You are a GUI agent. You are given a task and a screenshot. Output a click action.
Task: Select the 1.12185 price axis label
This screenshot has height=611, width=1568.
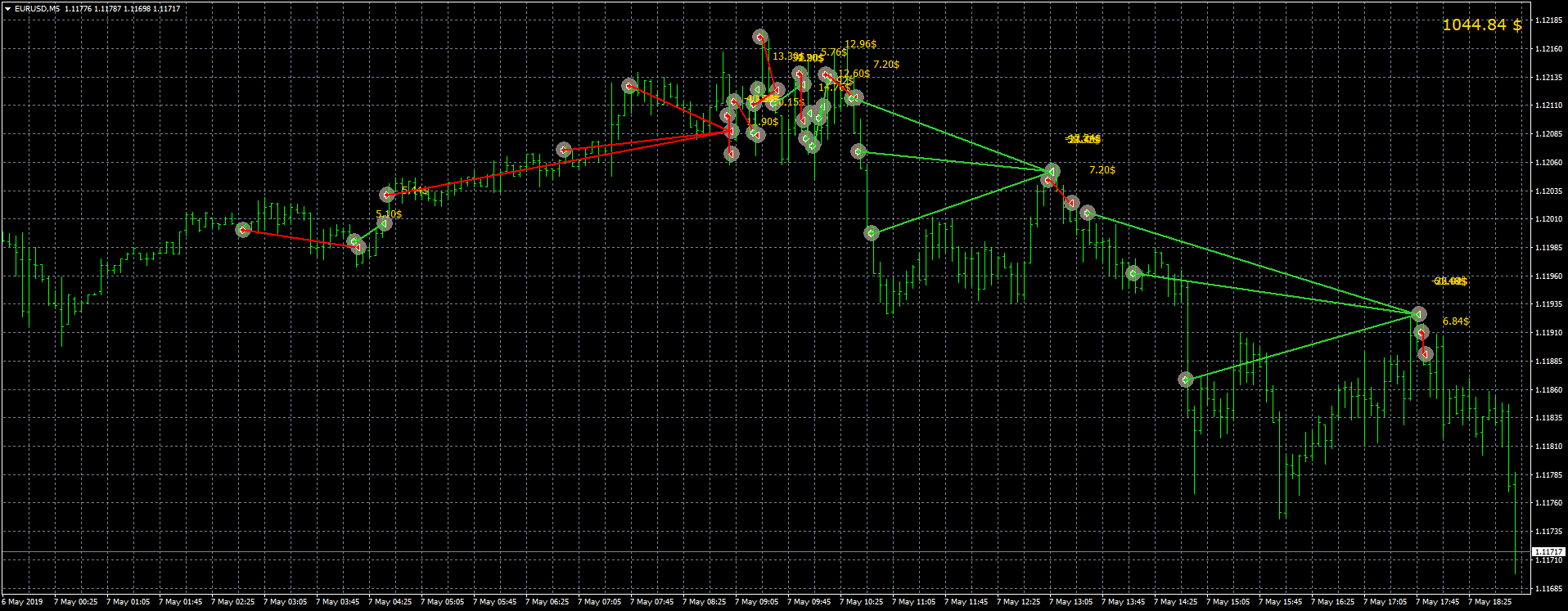click(1549, 20)
